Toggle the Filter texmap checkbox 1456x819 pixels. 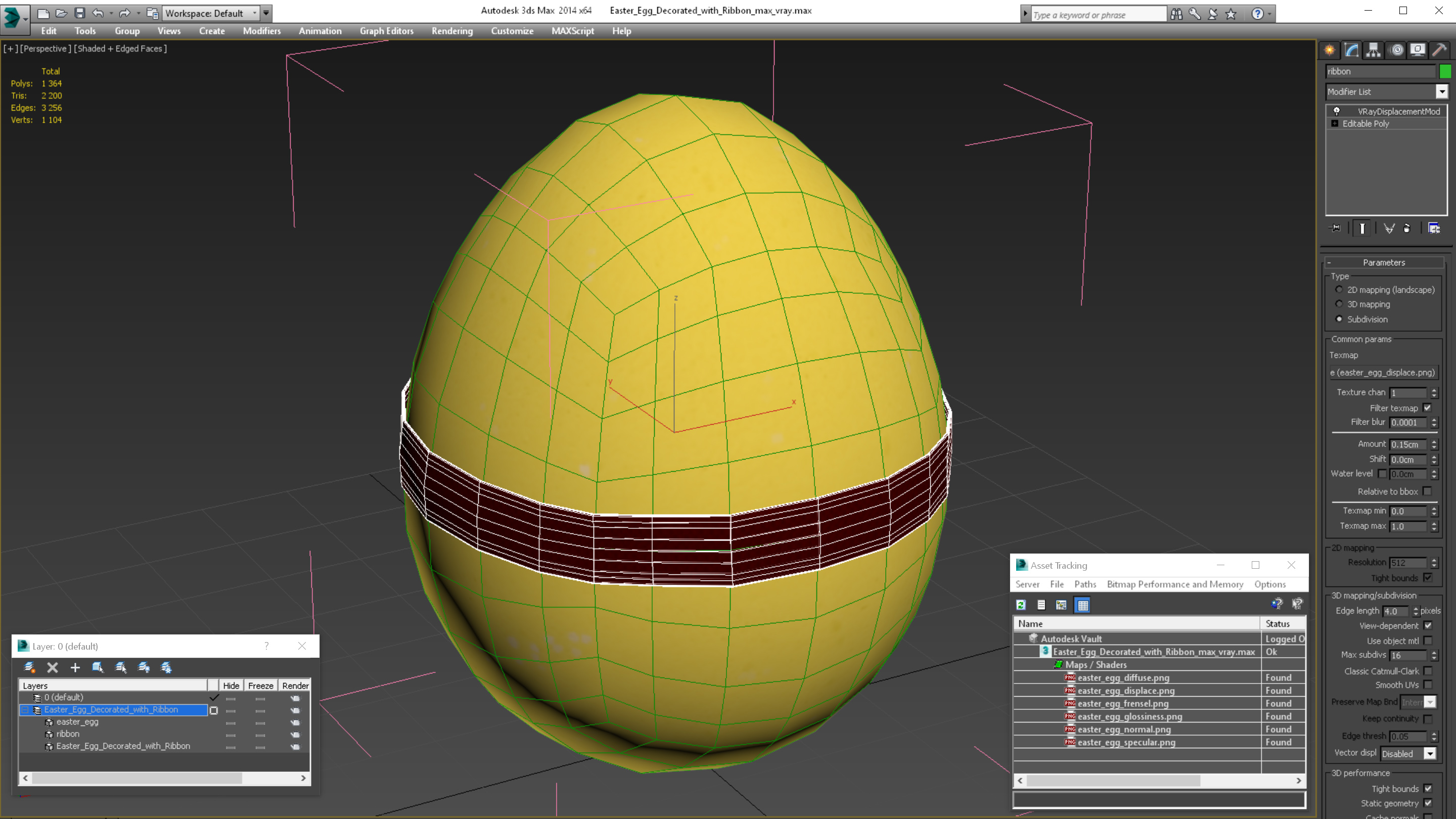[1428, 407]
